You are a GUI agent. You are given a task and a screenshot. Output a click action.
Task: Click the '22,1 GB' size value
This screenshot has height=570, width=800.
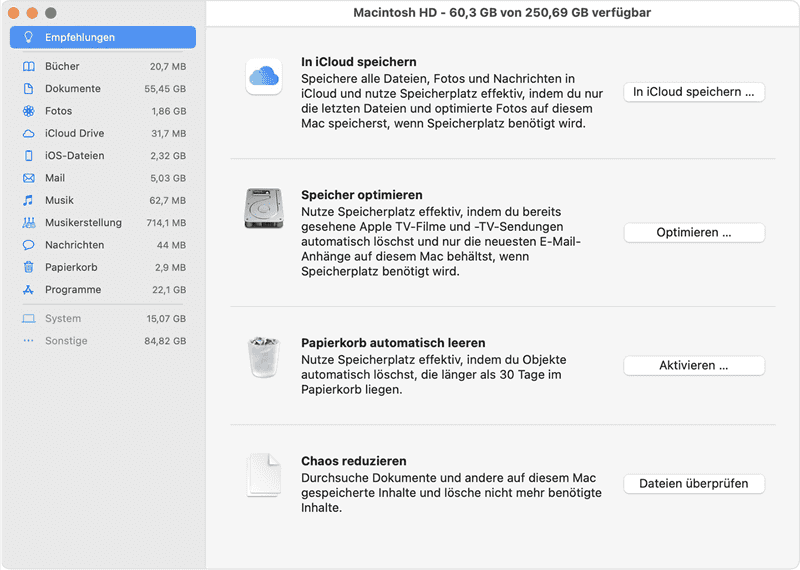[169, 290]
